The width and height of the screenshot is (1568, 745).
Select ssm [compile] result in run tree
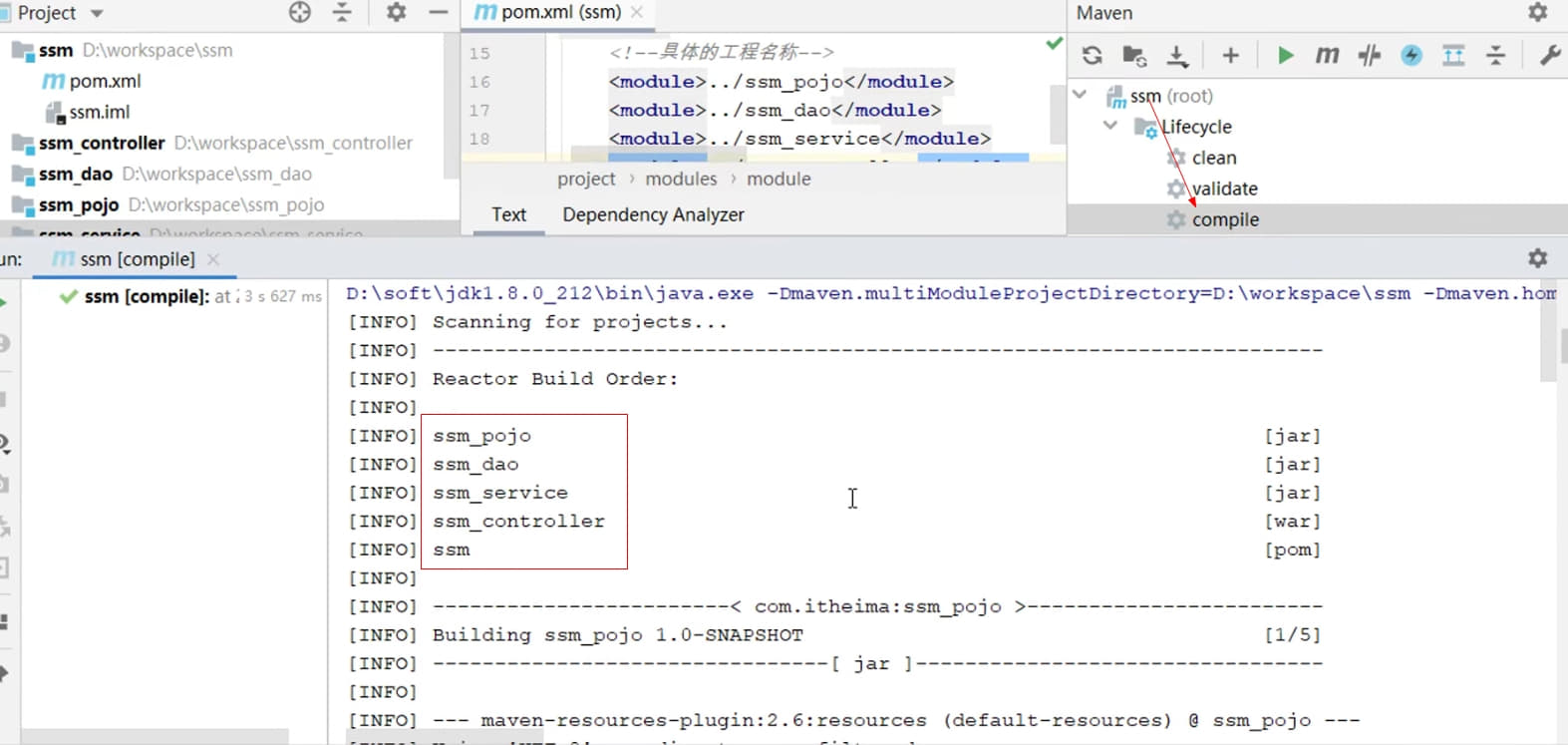(189, 296)
